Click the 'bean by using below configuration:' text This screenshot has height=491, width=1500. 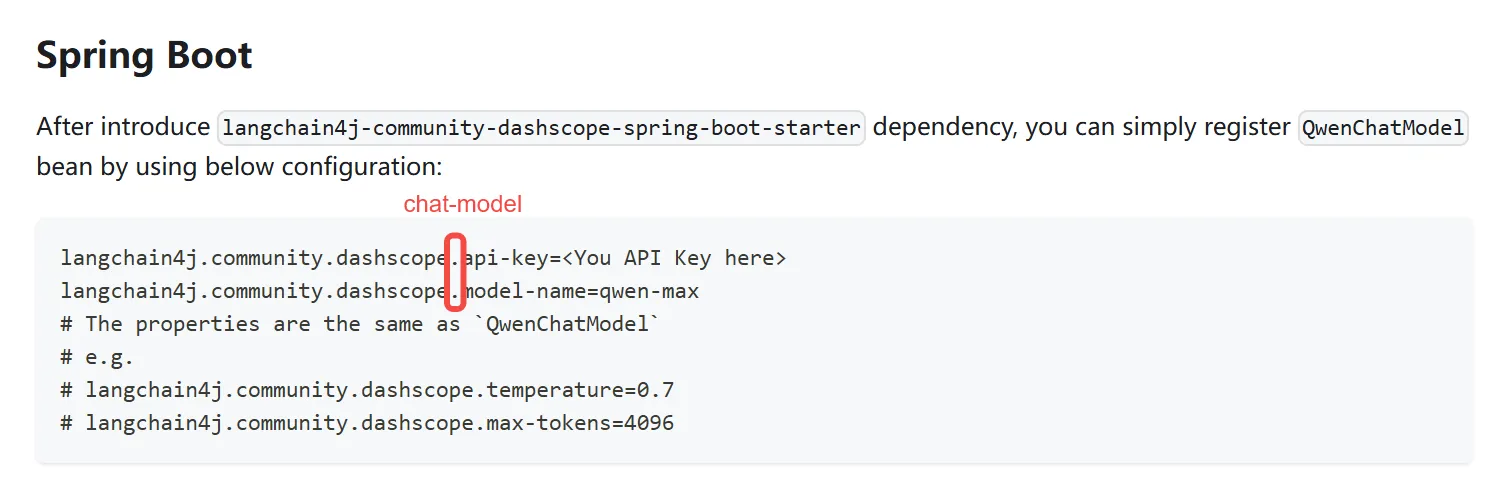pos(239,165)
